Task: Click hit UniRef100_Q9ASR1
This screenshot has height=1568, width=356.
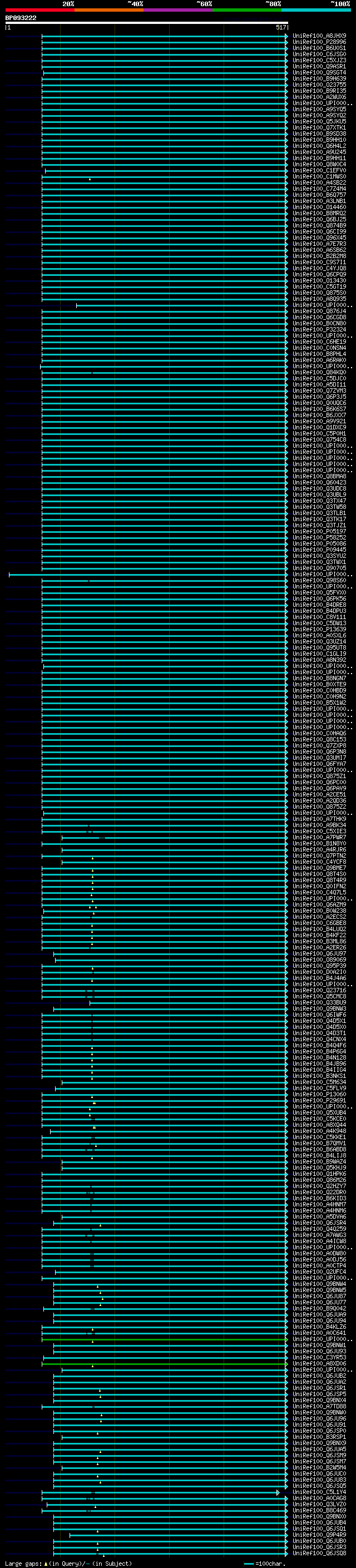Action: 319,66
